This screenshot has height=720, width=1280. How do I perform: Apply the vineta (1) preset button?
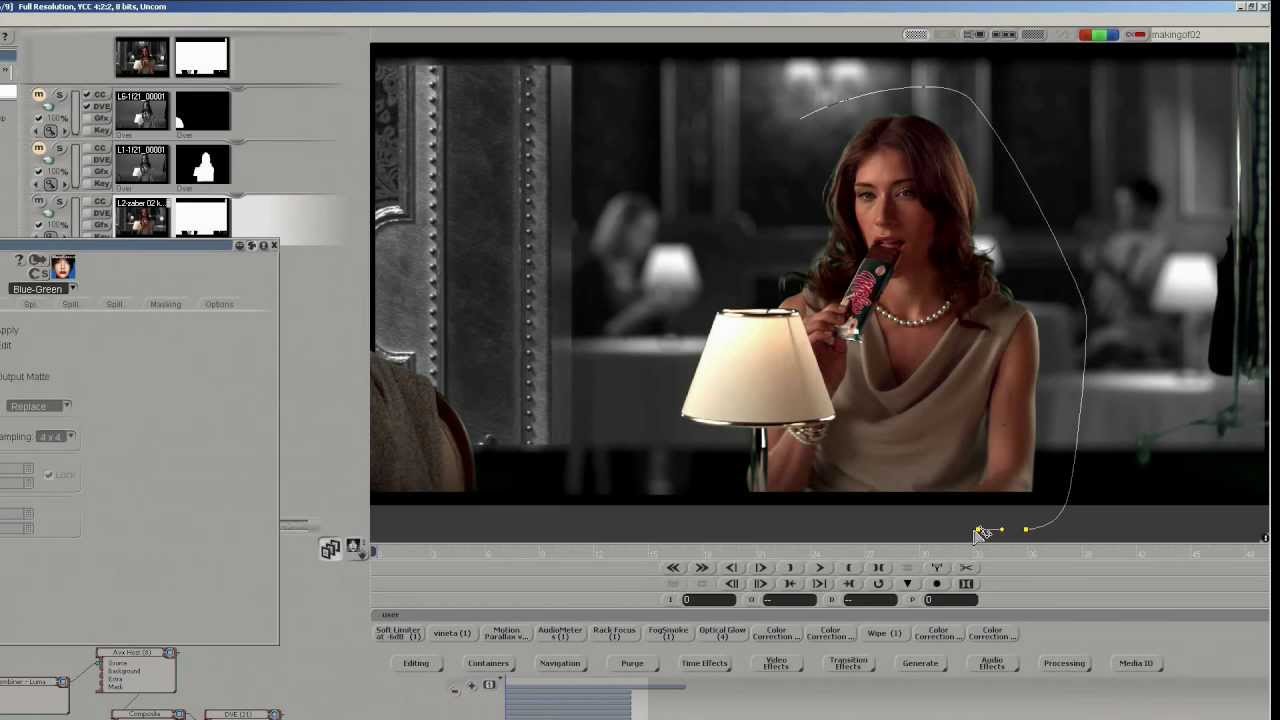[452, 633]
